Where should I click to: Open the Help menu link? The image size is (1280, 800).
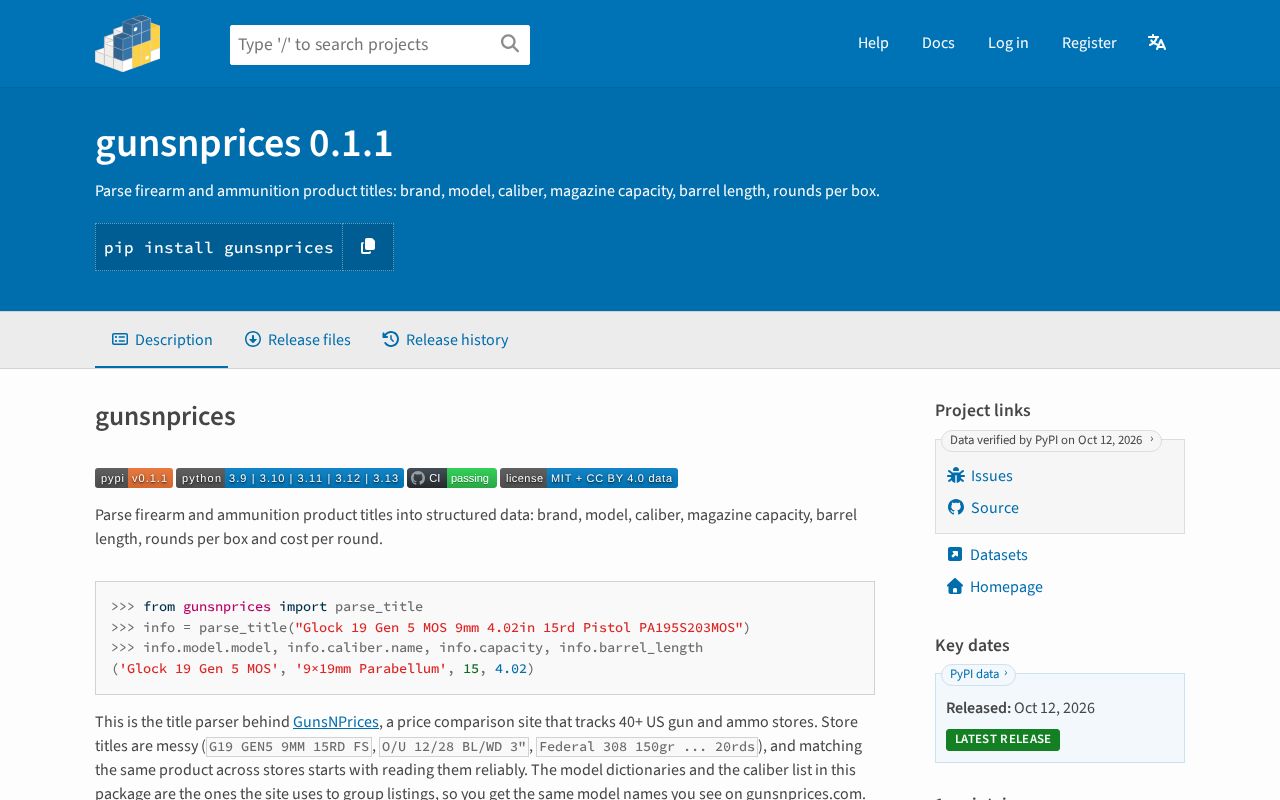tap(873, 43)
